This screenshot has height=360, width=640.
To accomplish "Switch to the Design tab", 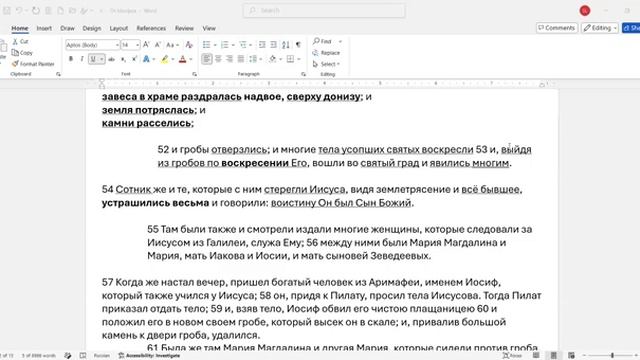I will 91,28.
